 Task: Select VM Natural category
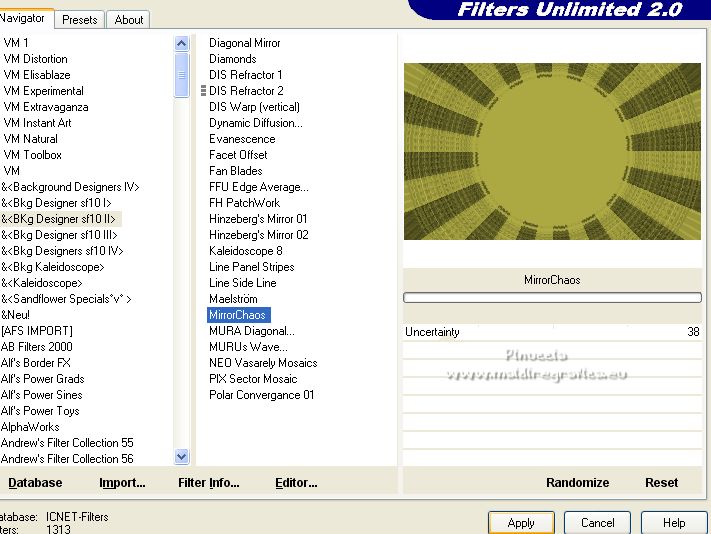pyautogui.click(x=30, y=139)
